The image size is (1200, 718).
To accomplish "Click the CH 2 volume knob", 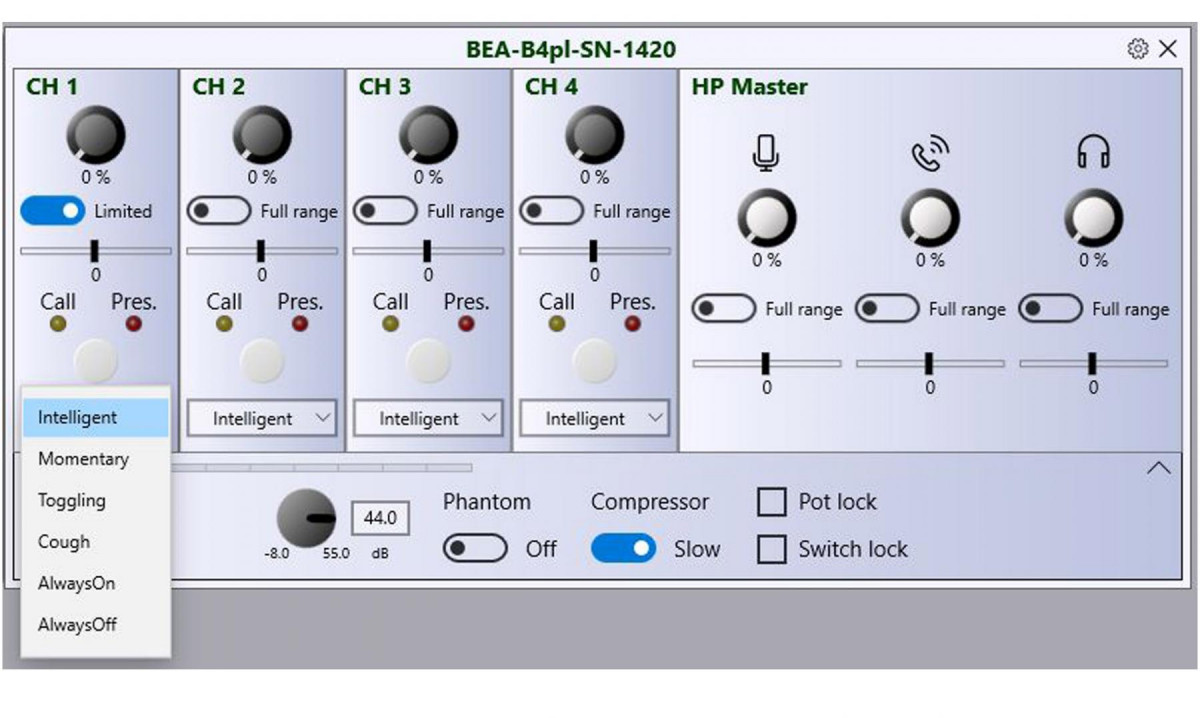I will coord(262,135).
